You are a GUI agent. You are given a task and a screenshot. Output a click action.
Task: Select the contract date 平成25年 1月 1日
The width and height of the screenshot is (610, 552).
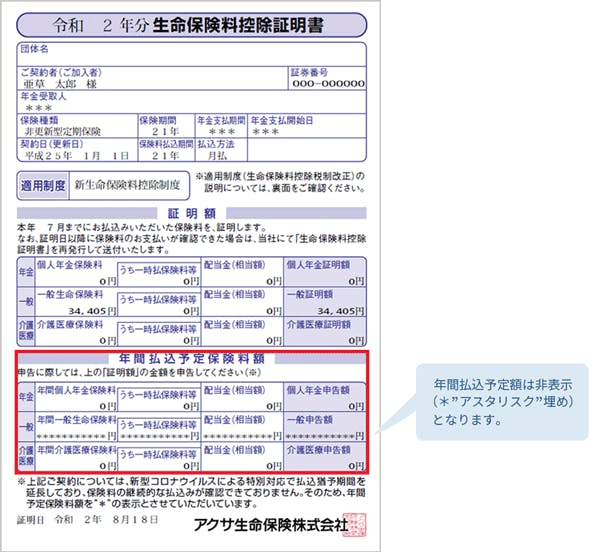77,156
